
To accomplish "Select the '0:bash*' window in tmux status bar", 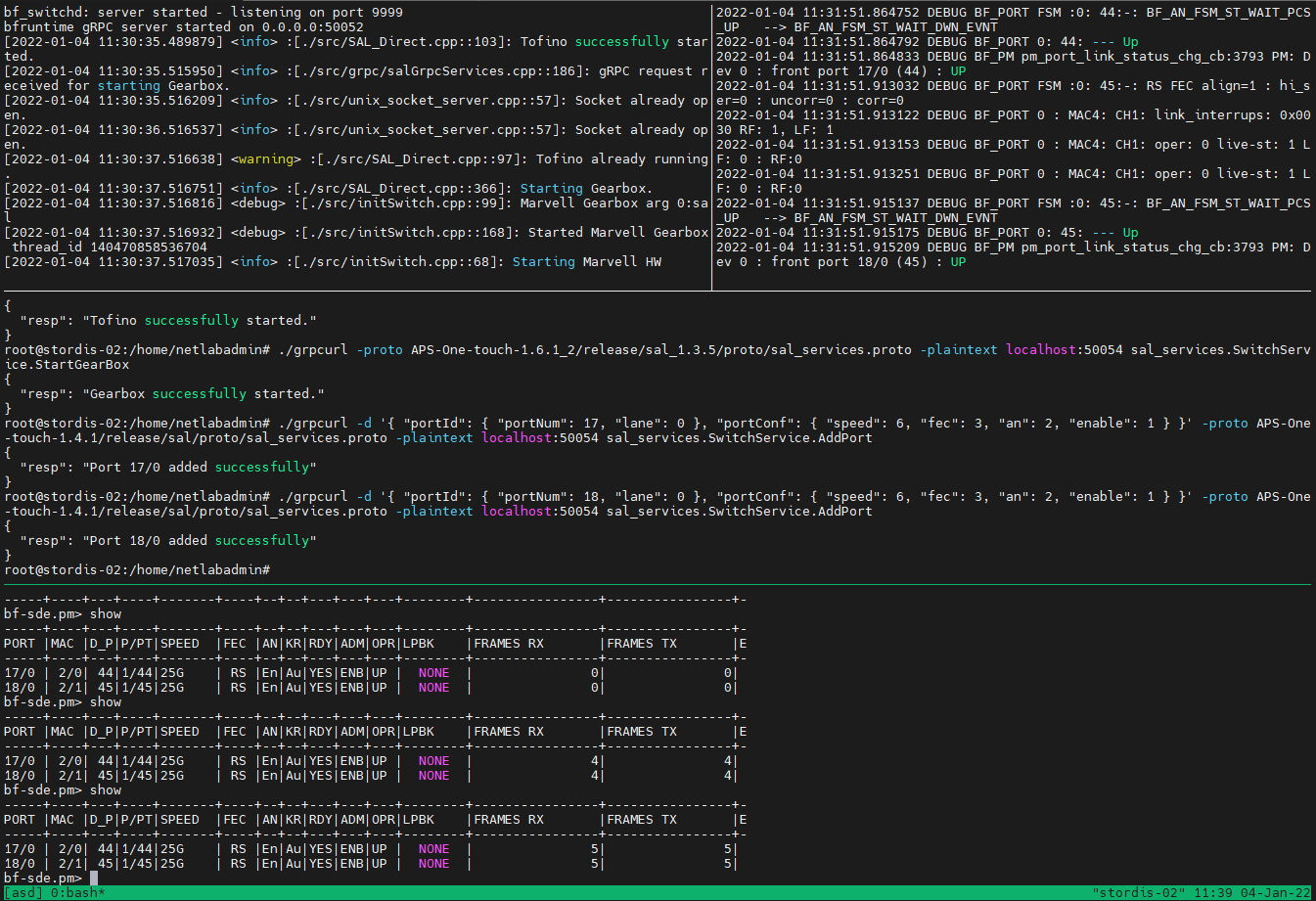I will pyautogui.click(x=78, y=893).
